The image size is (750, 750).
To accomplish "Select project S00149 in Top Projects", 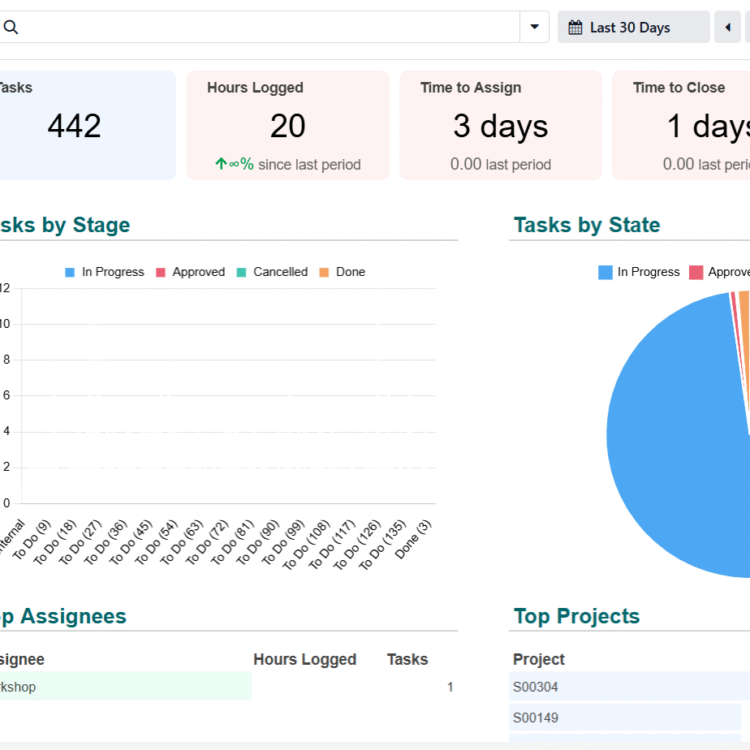I will coord(535,717).
